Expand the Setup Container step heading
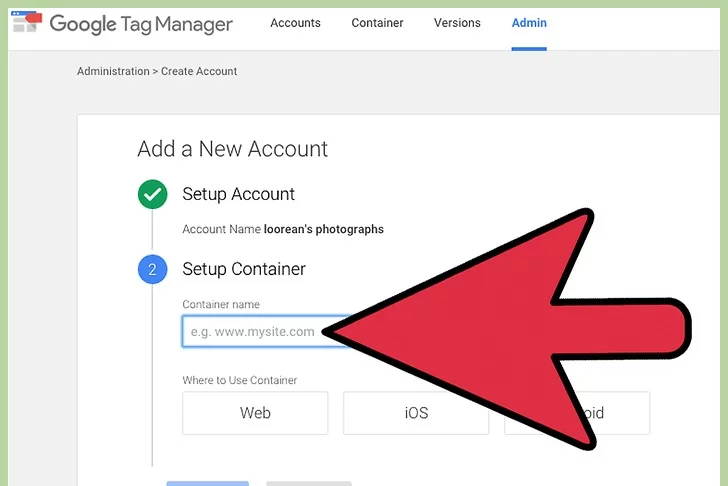This screenshot has height=486, width=728. click(x=244, y=269)
